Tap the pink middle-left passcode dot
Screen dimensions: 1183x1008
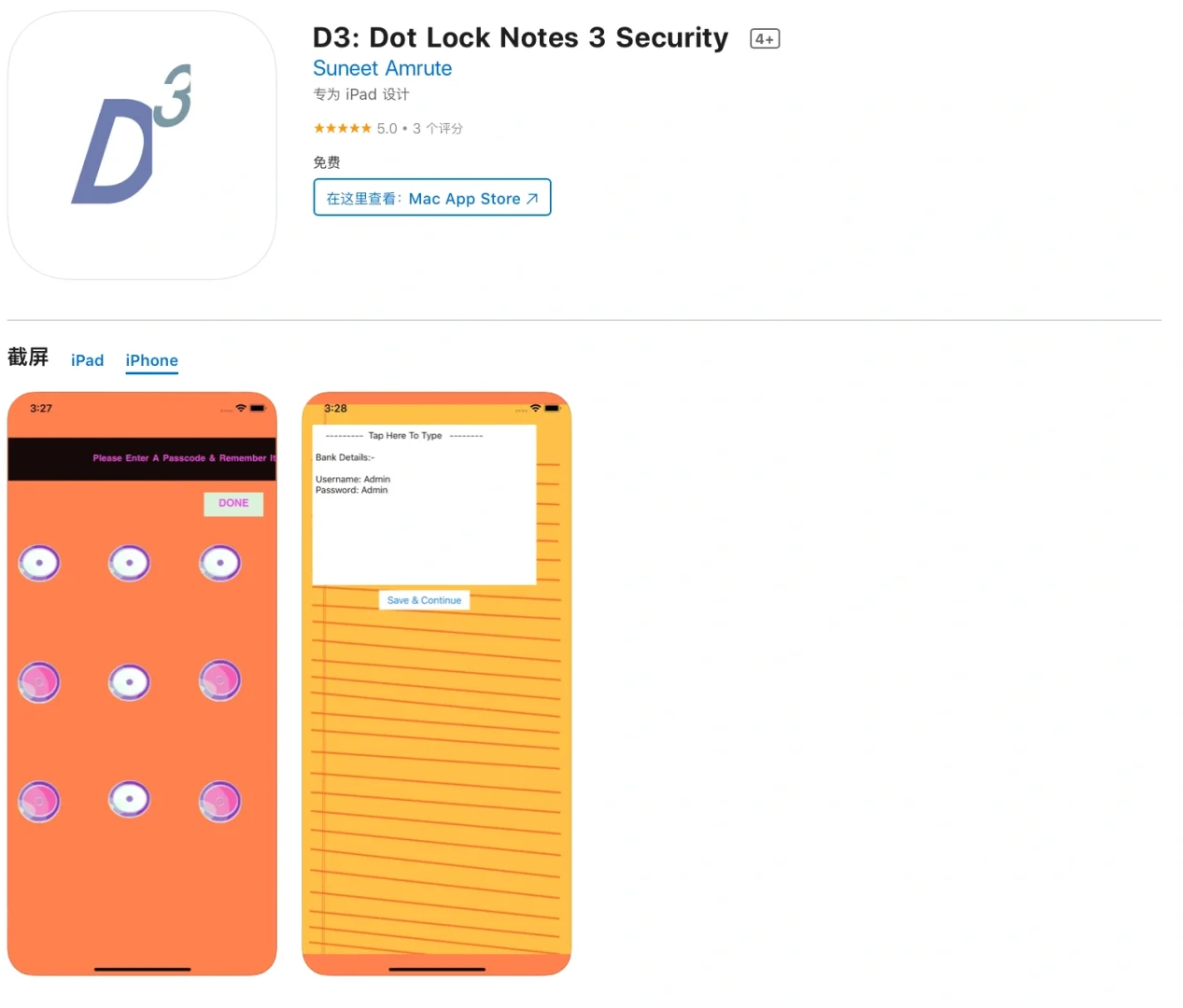[x=39, y=682]
